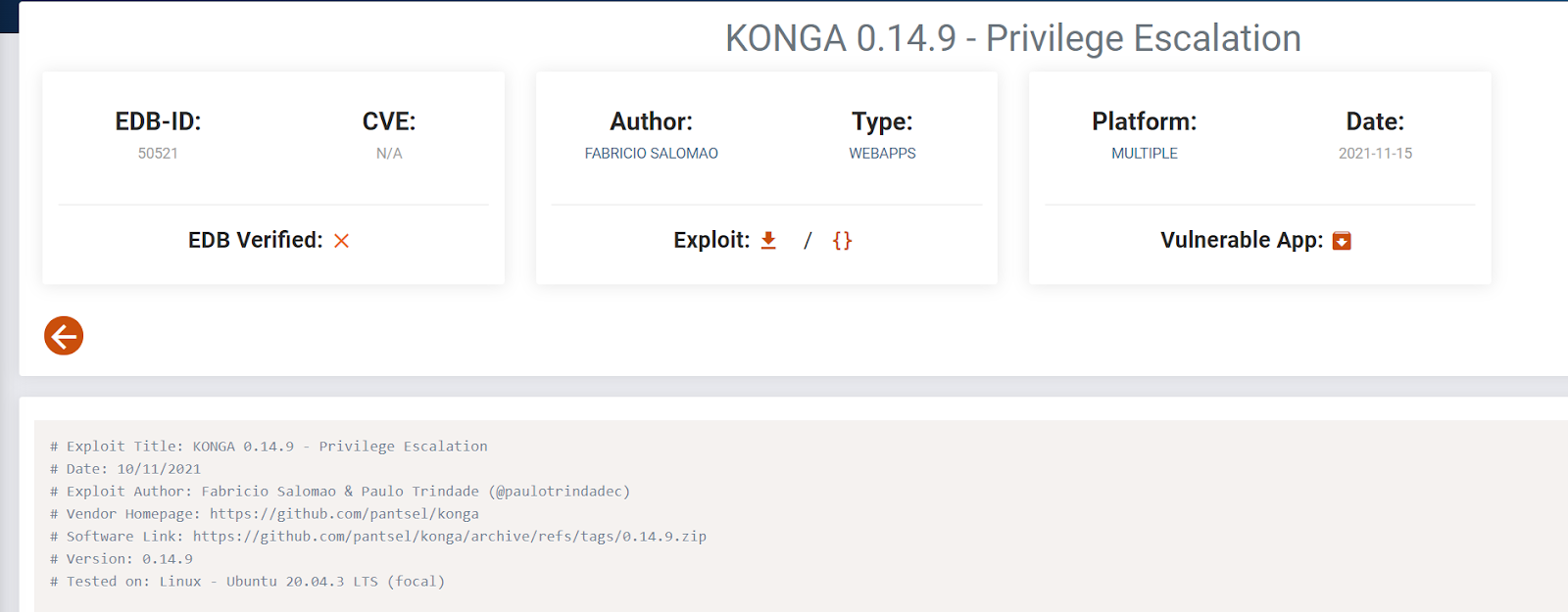Select the CVE value N/A
The image size is (1568, 612).
coord(389,154)
